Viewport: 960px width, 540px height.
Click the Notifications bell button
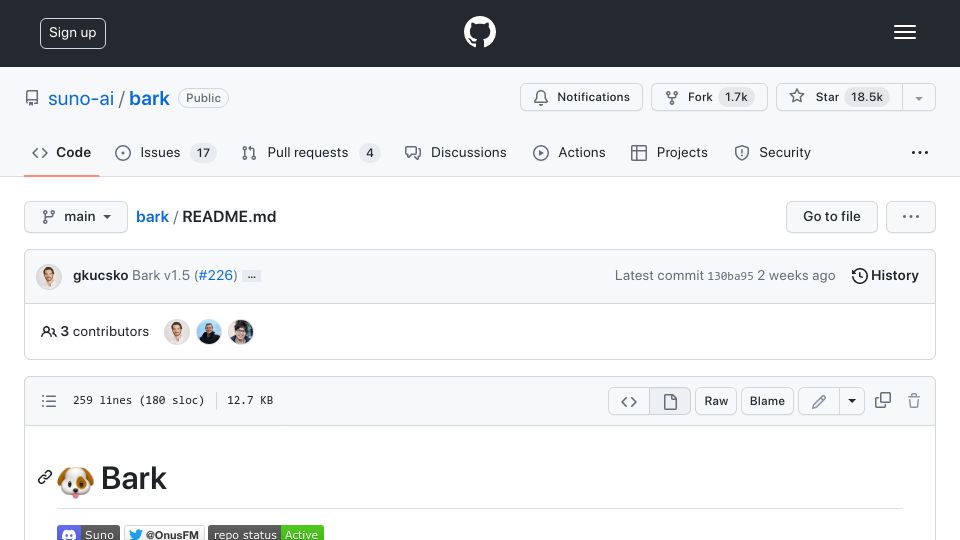click(581, 97)
